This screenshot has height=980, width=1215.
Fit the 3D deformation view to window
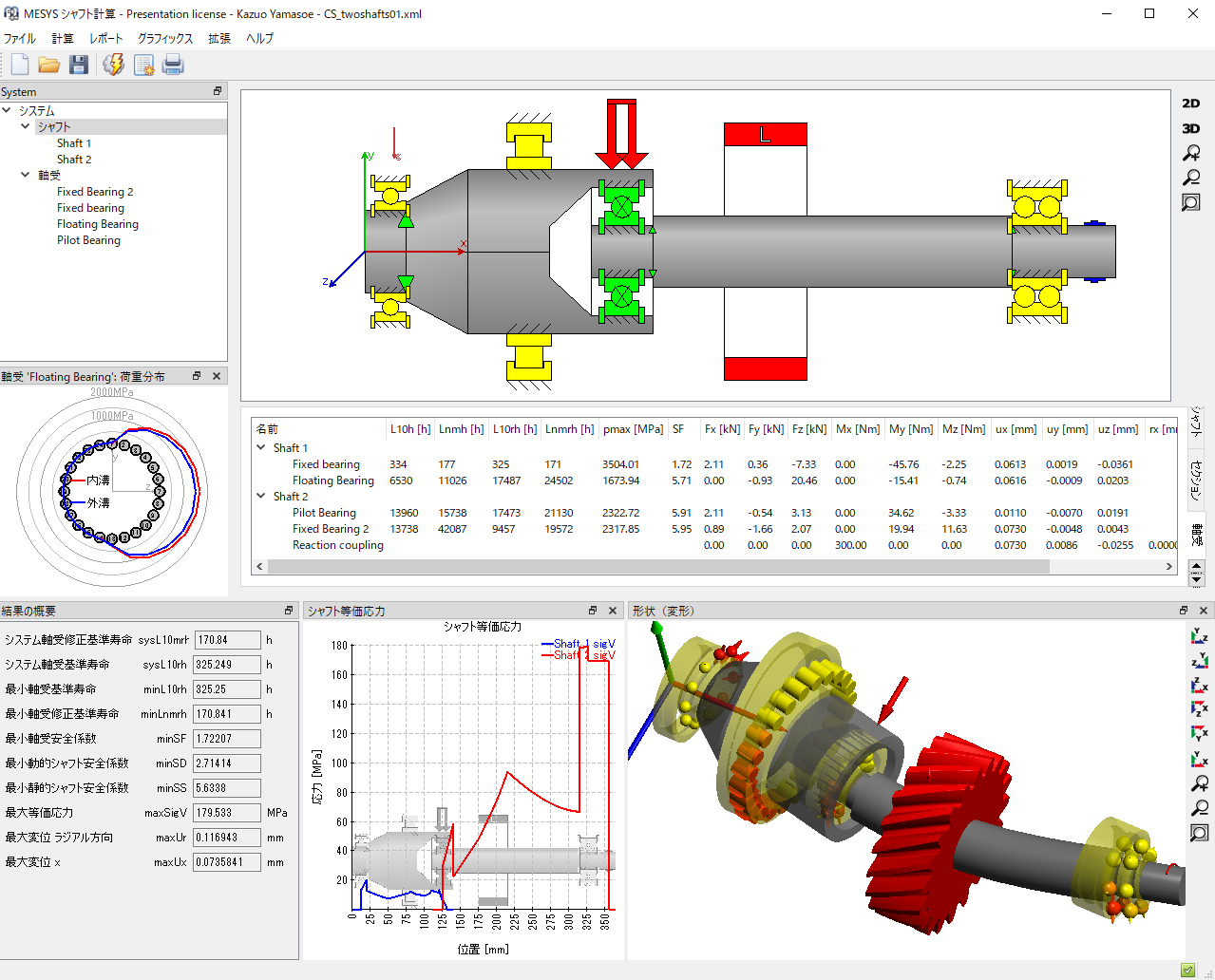point(1199,833)
